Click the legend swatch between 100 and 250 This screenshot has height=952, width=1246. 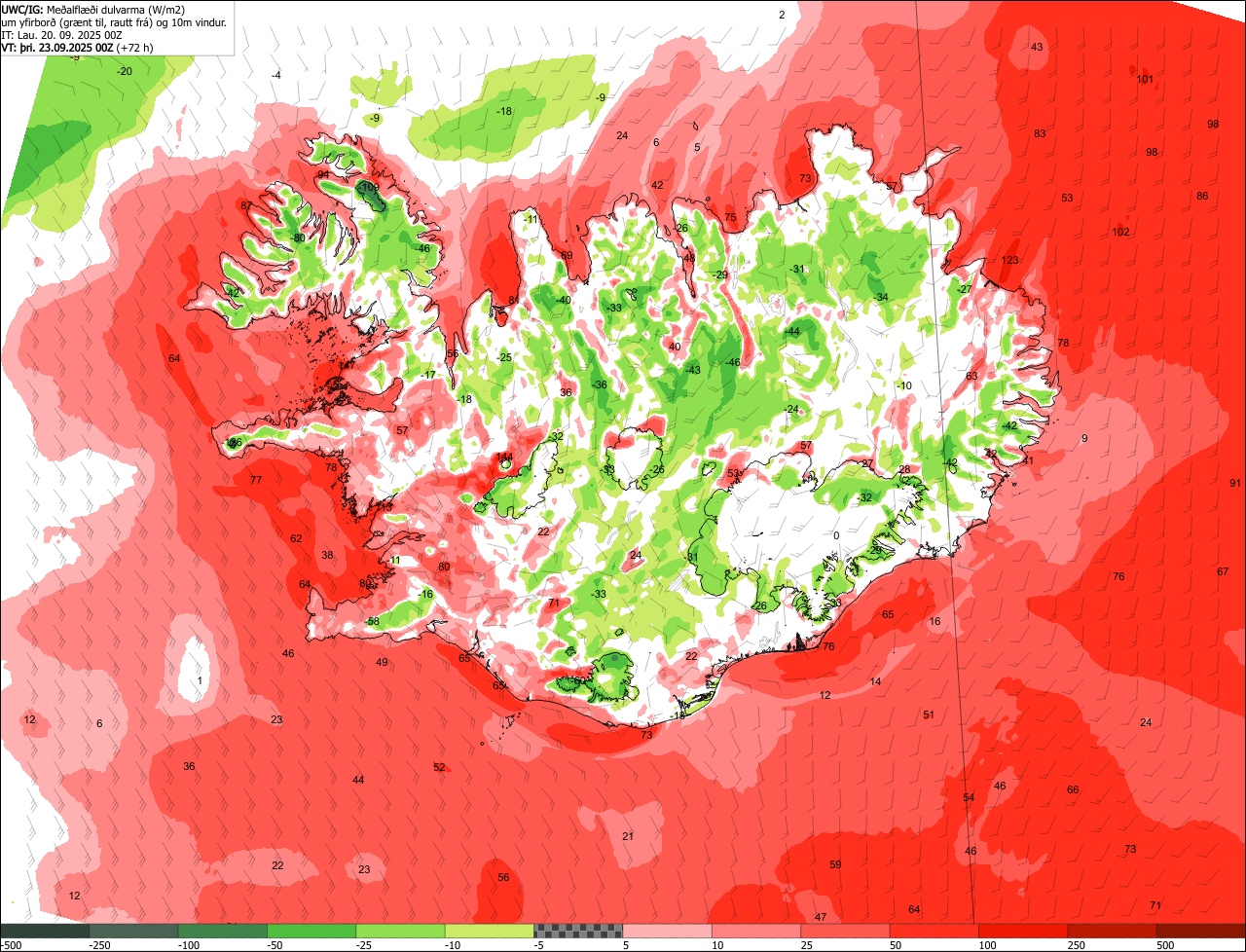1023,931
